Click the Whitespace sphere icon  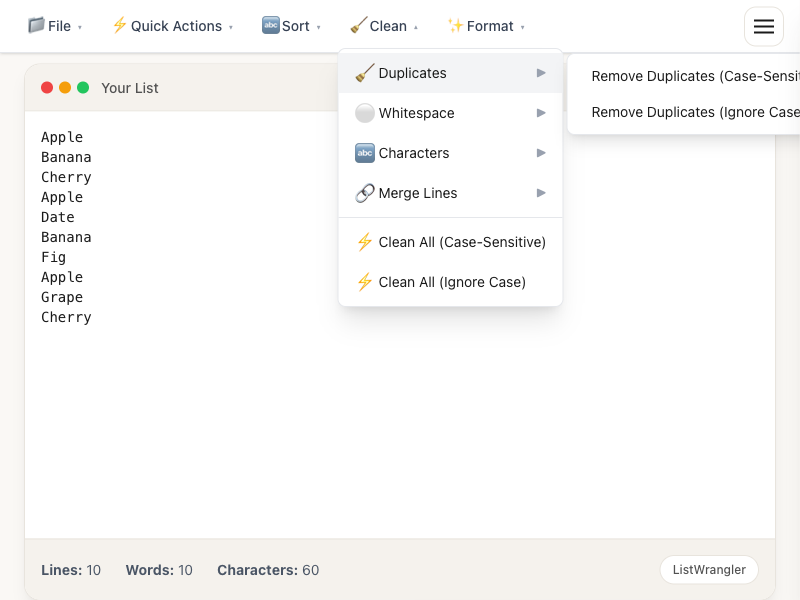pyautogui.click(x=364, y=113)
